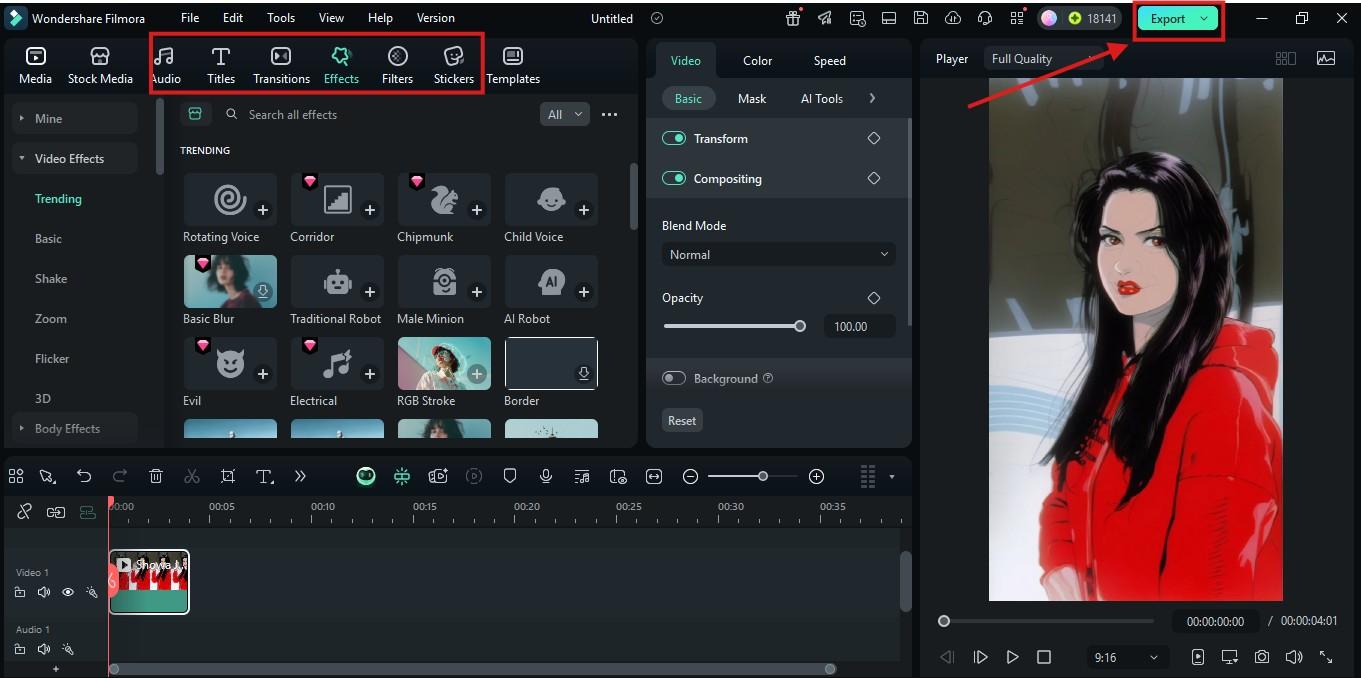Switch to the Color properties tab

coord(757,61)
